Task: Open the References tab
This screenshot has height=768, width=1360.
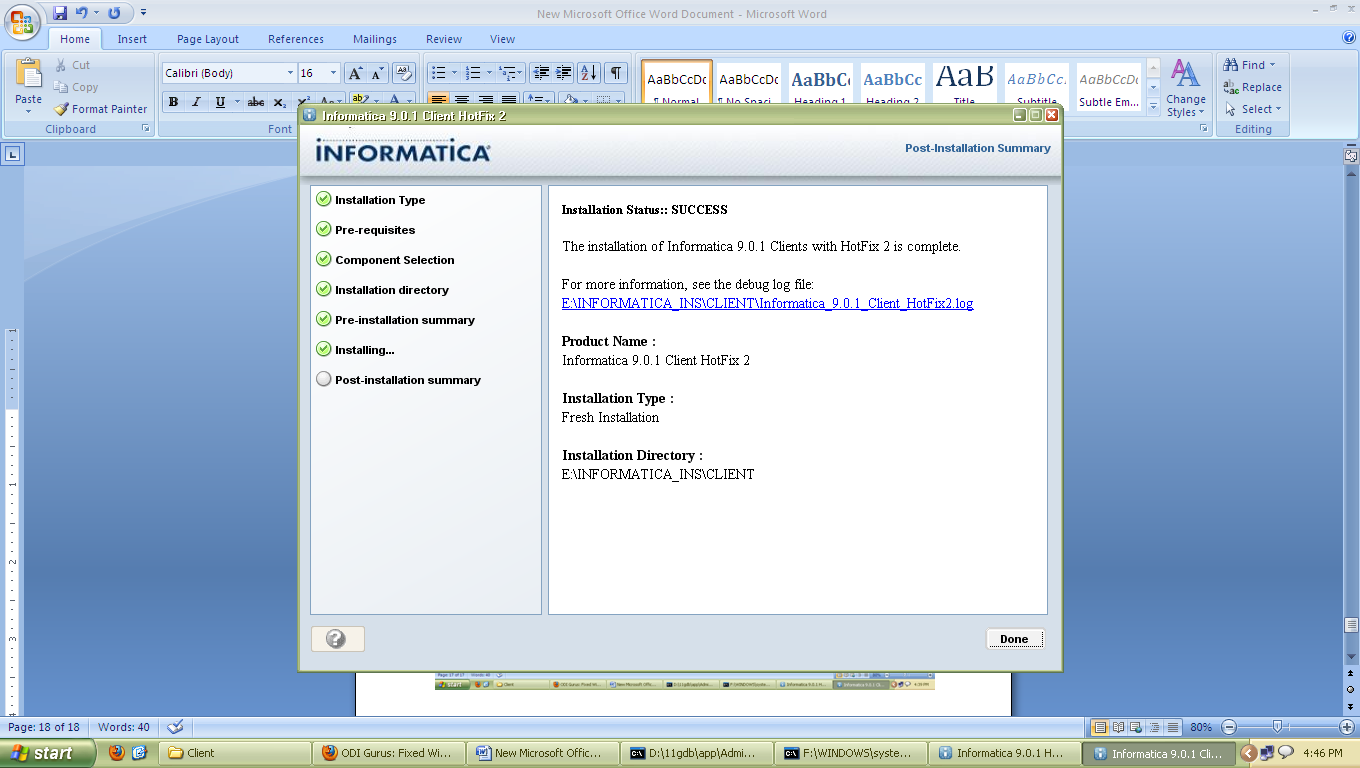Action: [x=296, y=39]
